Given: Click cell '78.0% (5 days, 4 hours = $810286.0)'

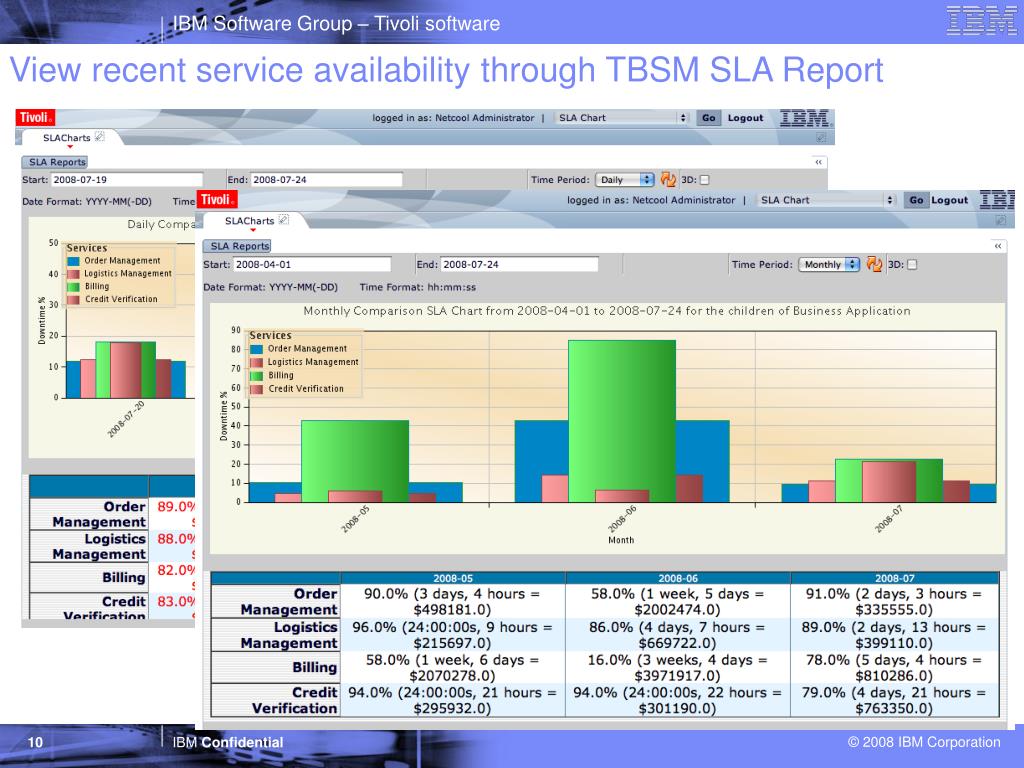Looking at the screenshot, I should pyautogui.click(x=895, y=667).
